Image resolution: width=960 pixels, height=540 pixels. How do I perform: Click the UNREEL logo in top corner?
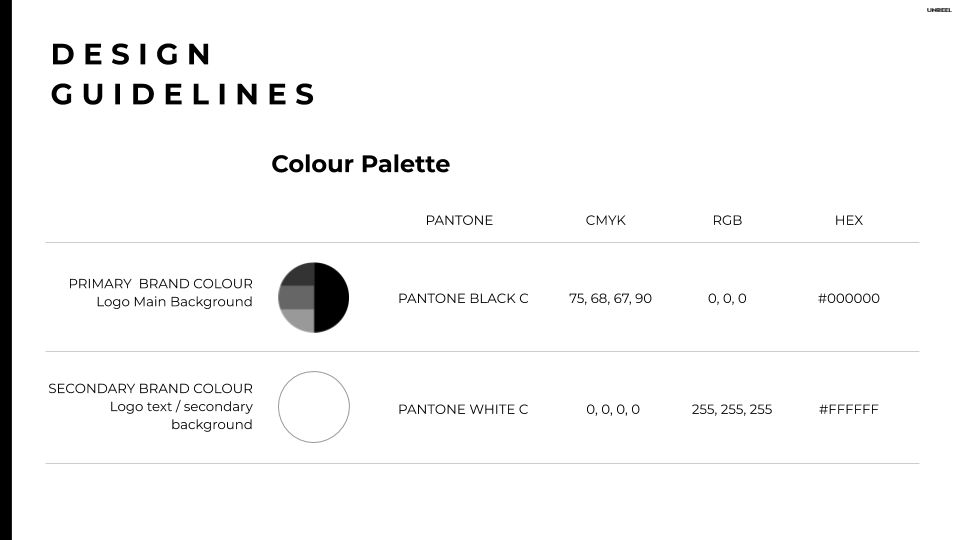939,10
